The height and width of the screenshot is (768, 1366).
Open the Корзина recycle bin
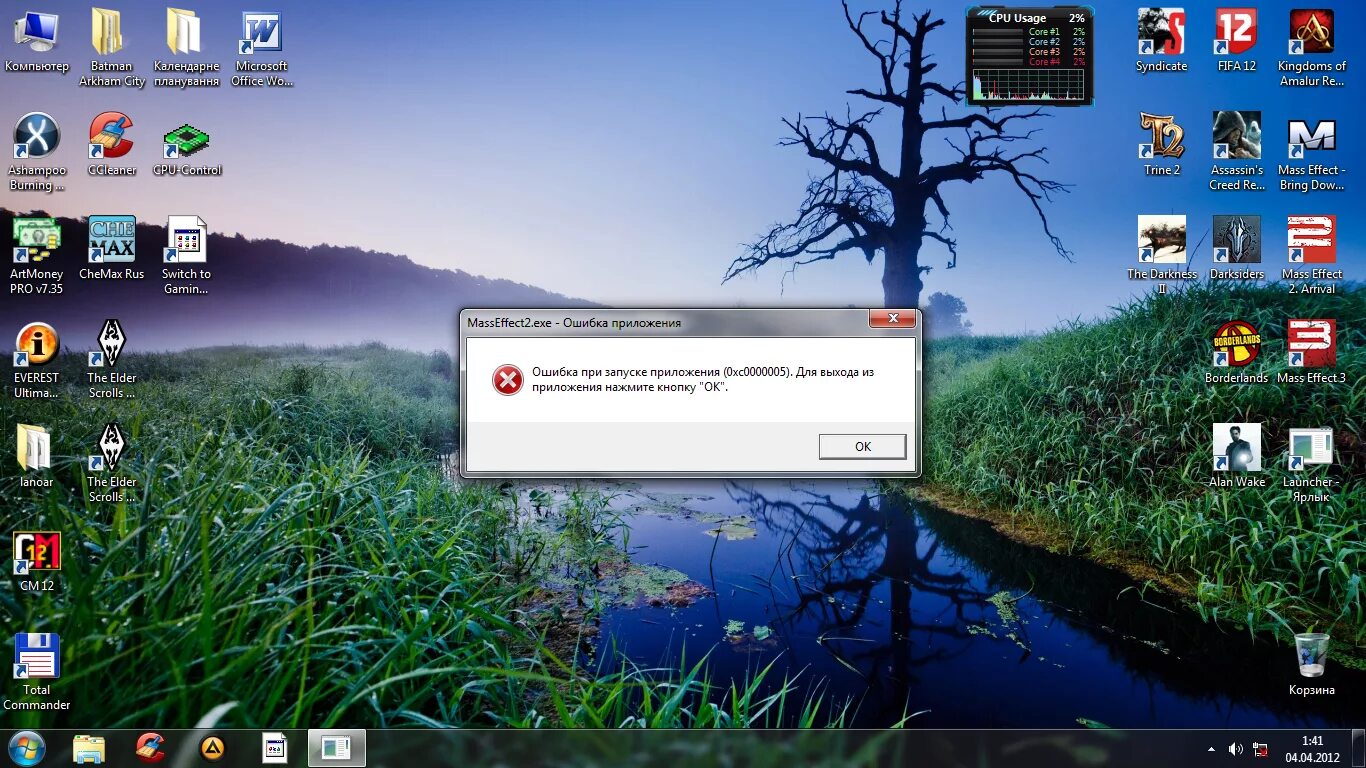pyautogui.click(x=1312, y=664)
